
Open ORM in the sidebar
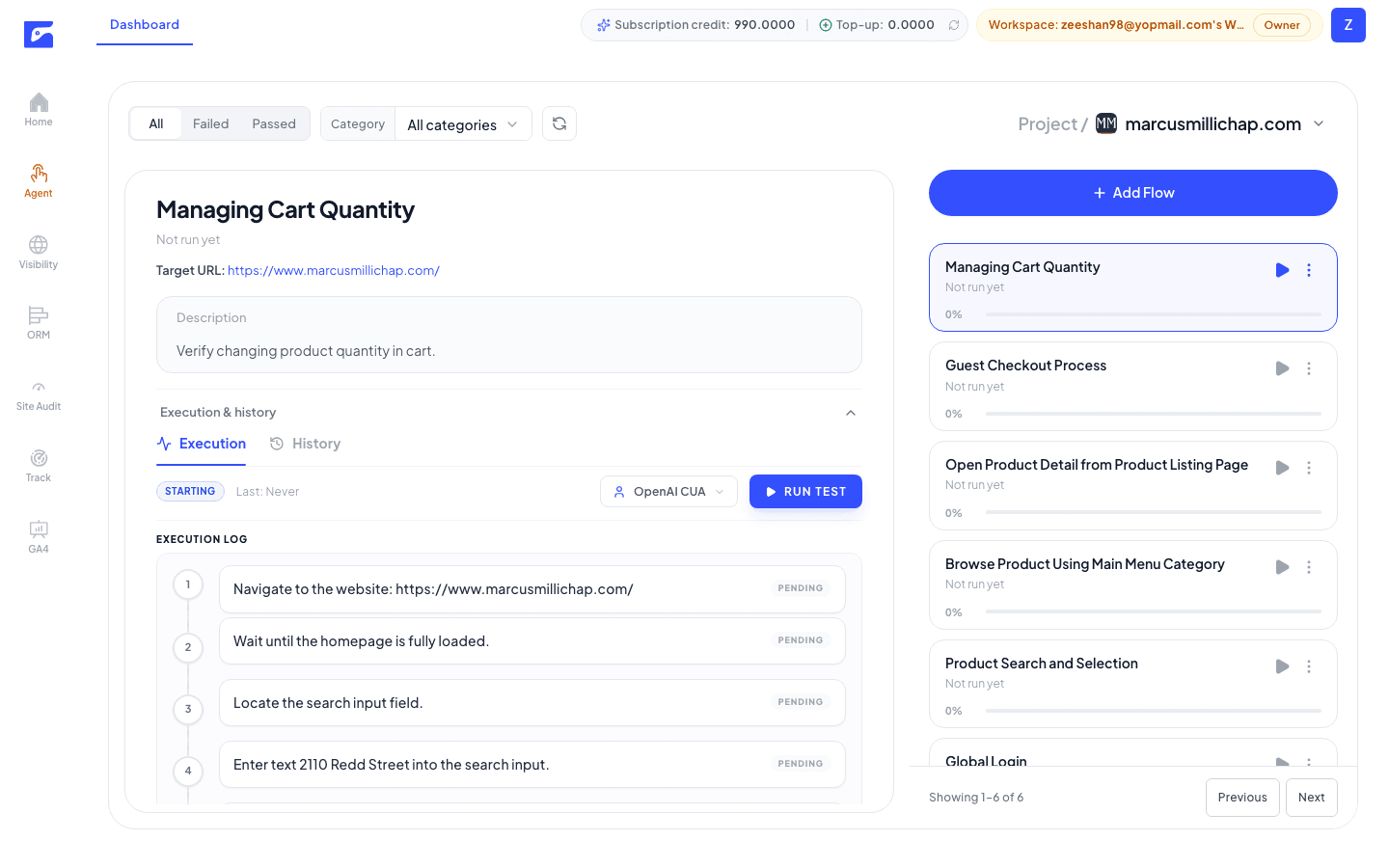click(39, 323)
